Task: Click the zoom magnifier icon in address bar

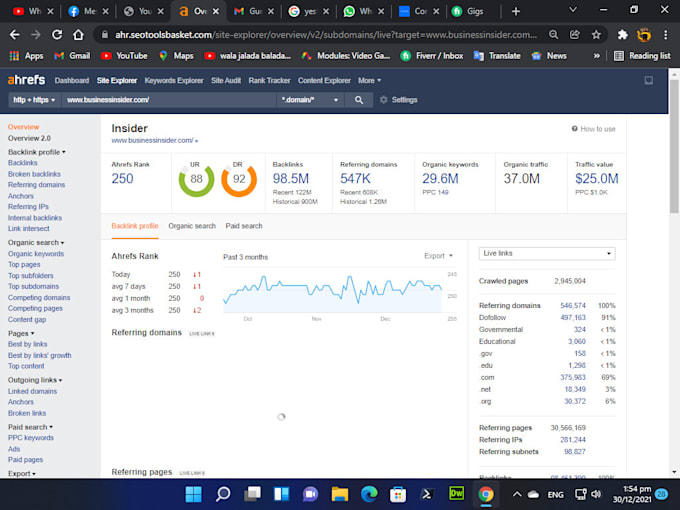Action: (x=553, y=35)
